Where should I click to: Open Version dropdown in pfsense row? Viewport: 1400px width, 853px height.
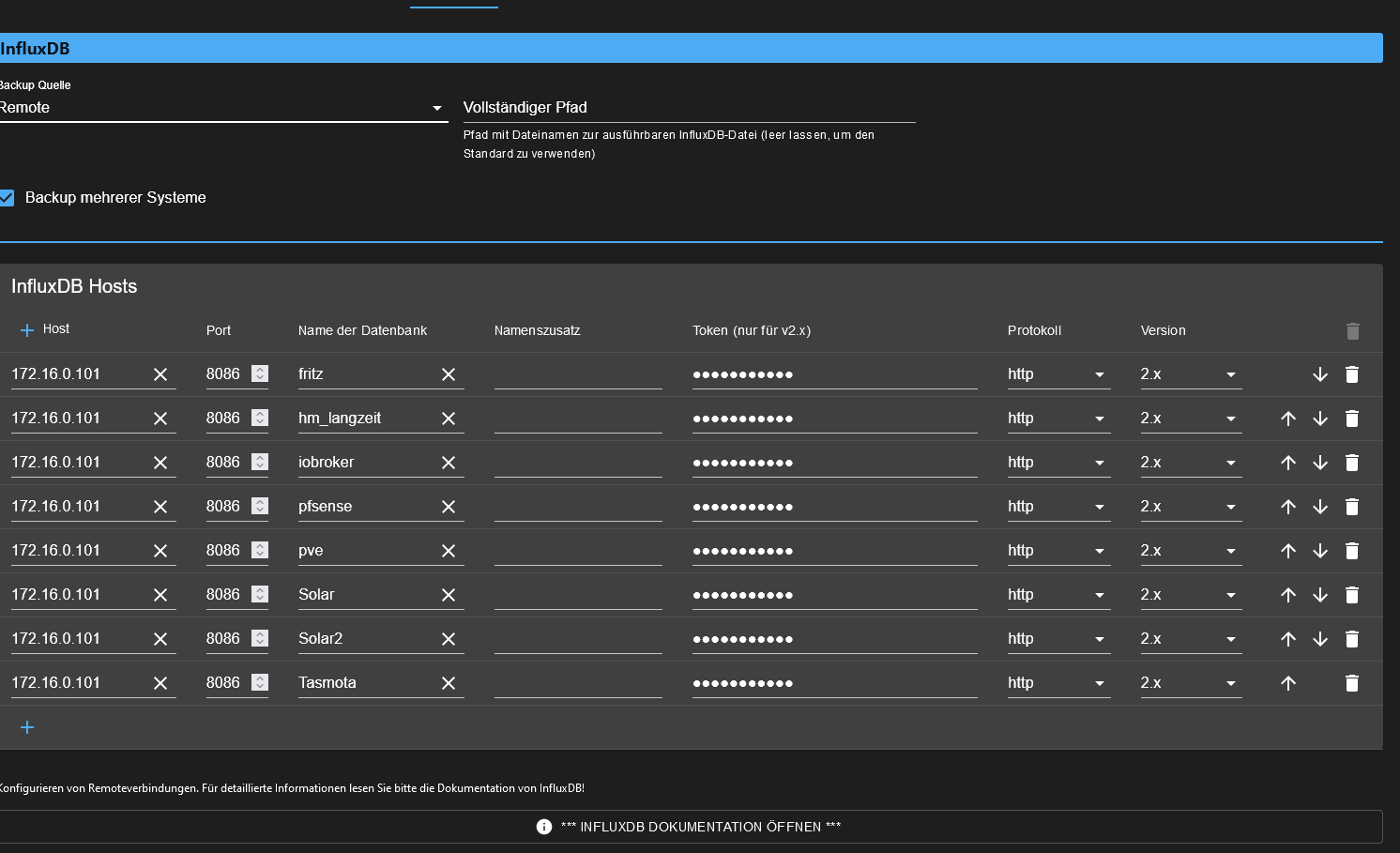pyautogui.click(x=1191, y=507)
